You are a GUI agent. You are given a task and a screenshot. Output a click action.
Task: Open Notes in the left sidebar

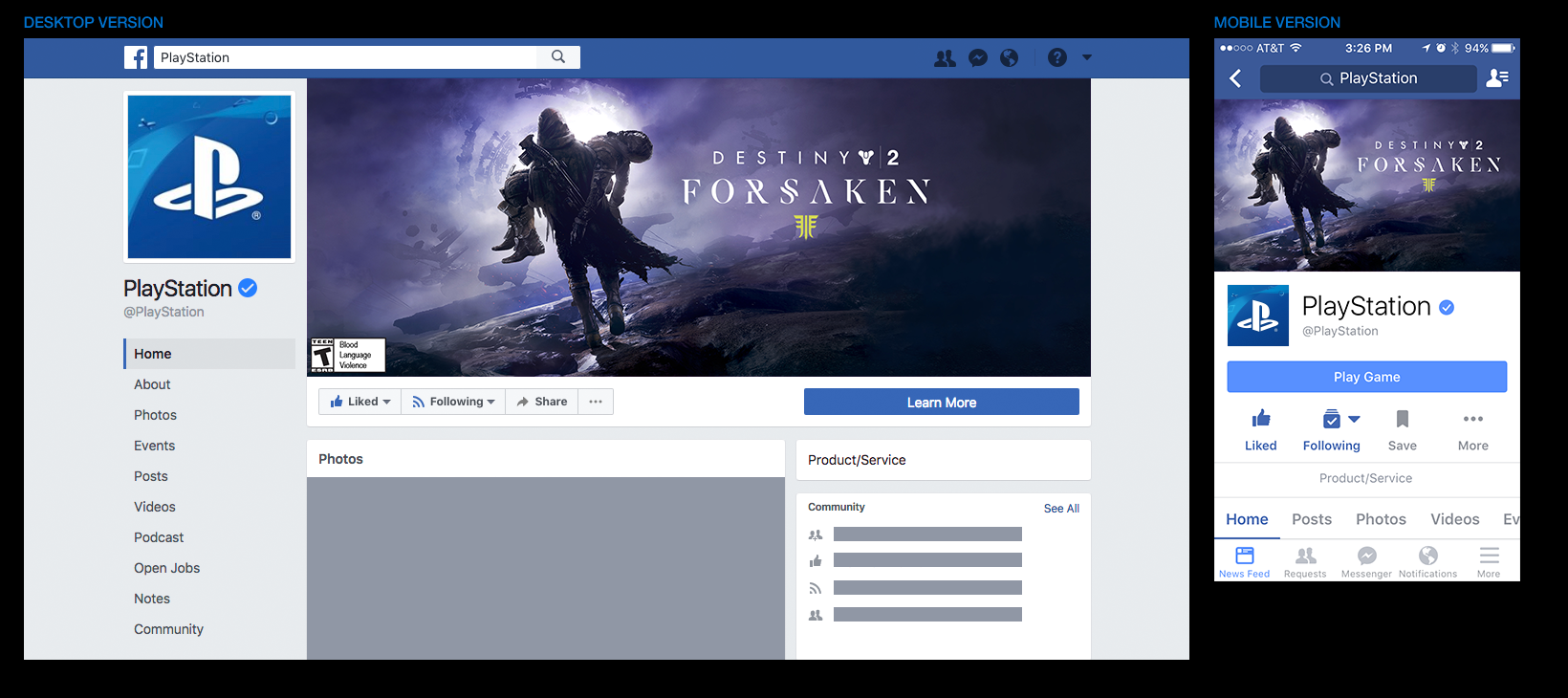click(x=152, y=599)
